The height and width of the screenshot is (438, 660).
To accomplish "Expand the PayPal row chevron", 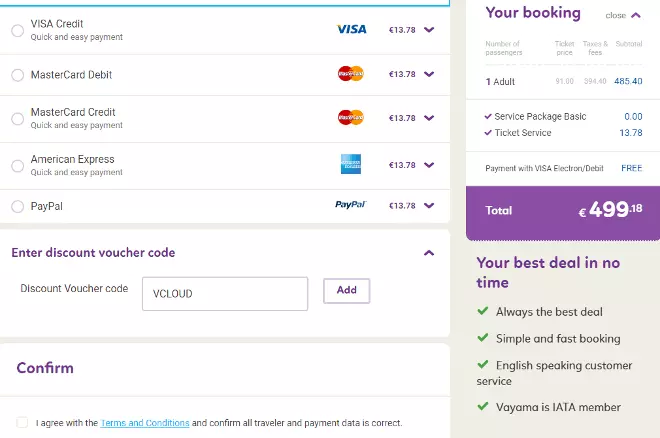I will (x=429, y=205).
